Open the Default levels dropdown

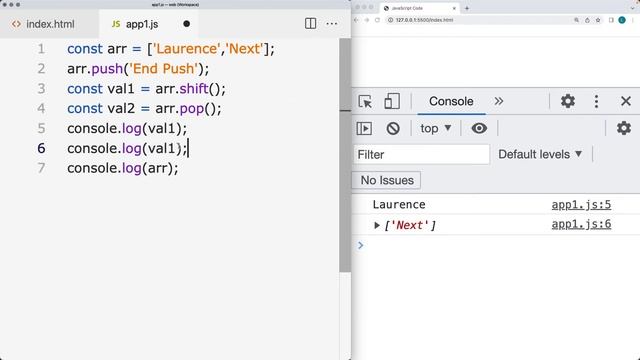pos(540,155)
